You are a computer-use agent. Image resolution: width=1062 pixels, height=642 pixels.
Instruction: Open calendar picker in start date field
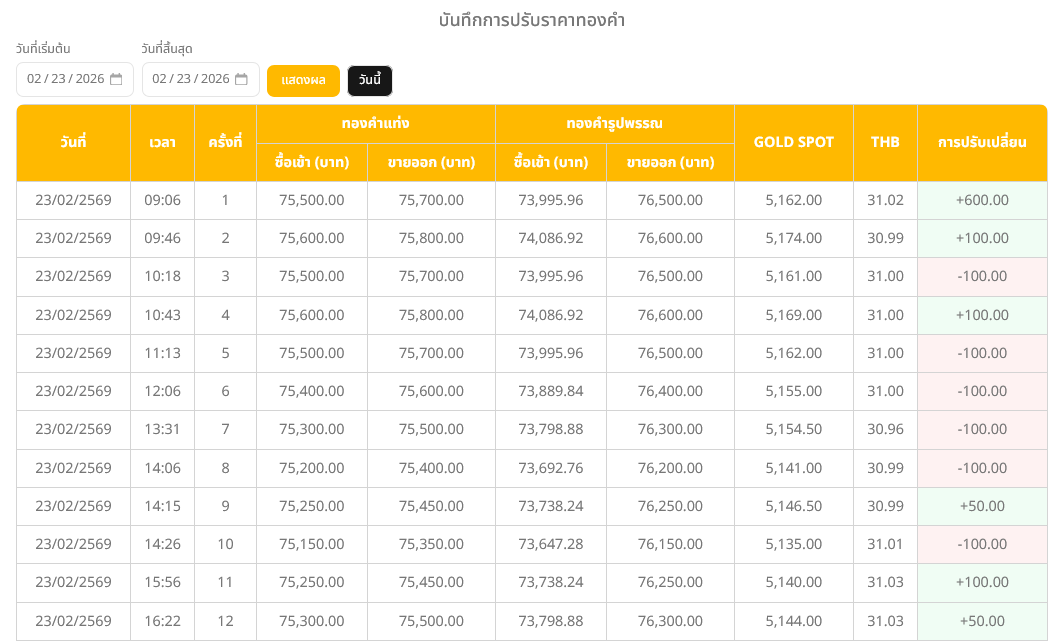pyautogui.click(x=116, y=80)
